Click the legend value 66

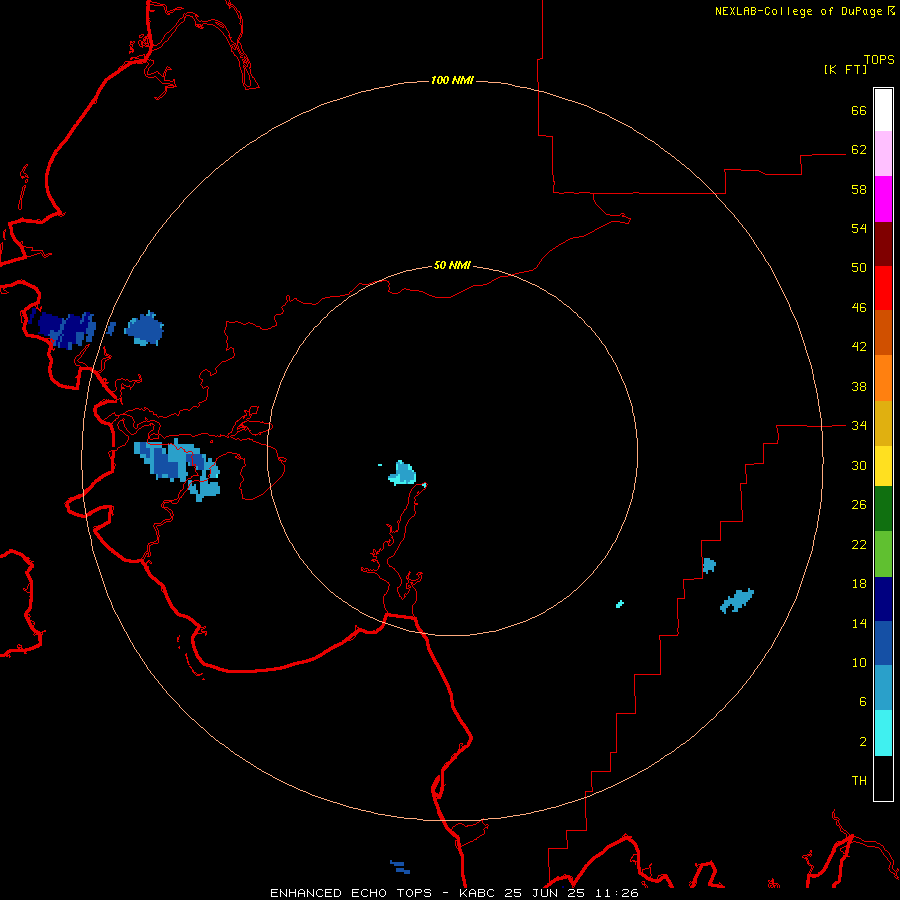click(x=859, y=110)
